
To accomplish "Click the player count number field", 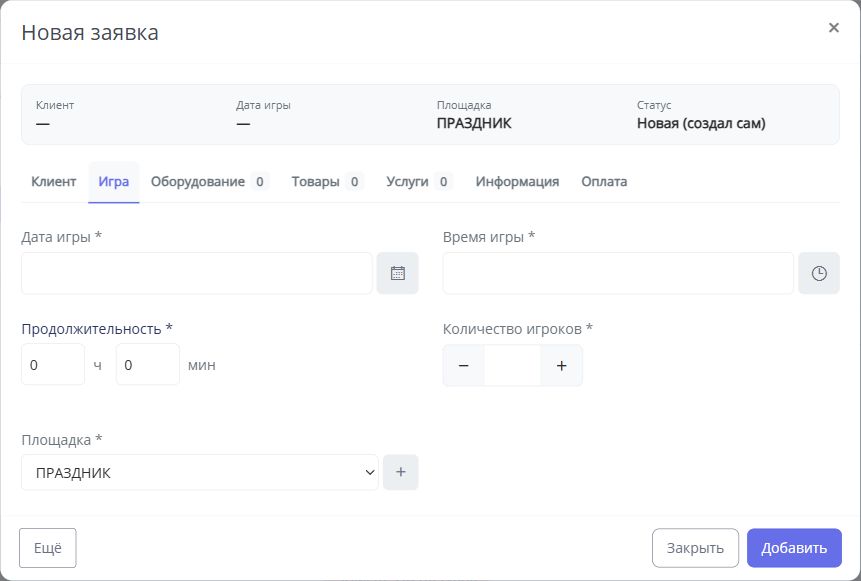I will [x=512, y=365].
